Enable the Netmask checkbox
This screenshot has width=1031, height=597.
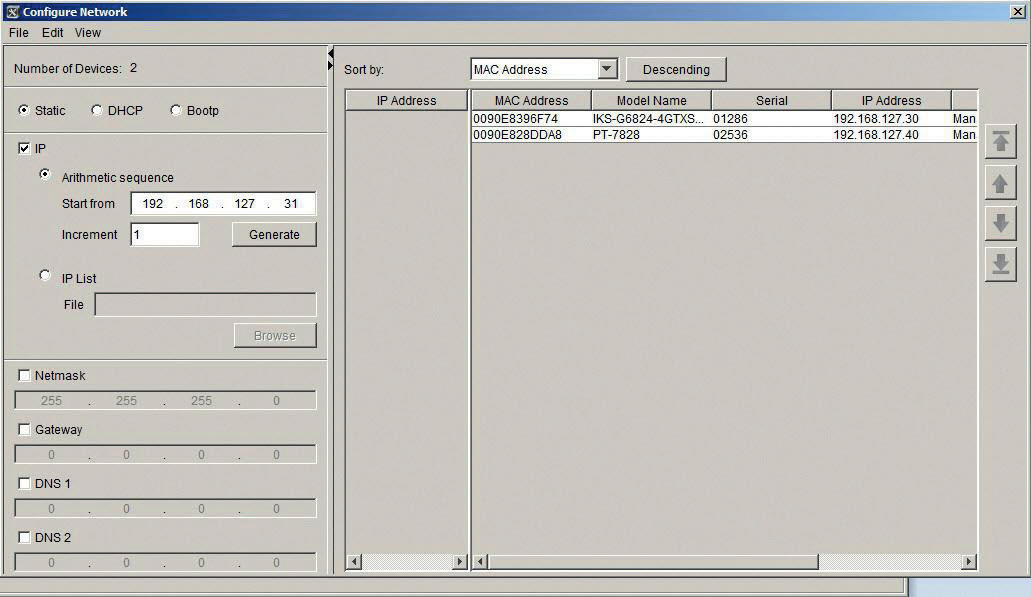tap(24, 375)
